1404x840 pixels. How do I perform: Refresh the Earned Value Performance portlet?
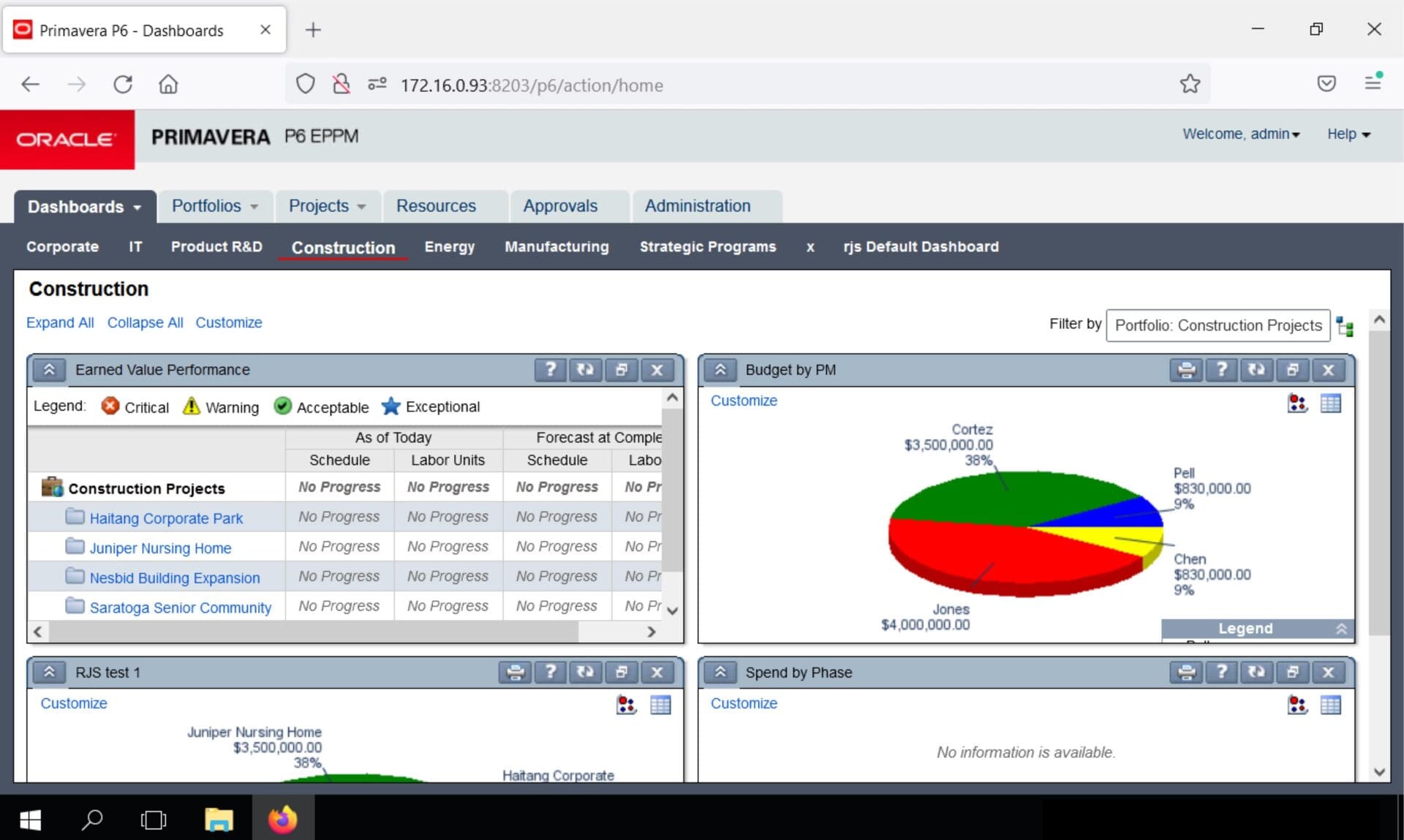pyautogui.click(x=585, y=370)
